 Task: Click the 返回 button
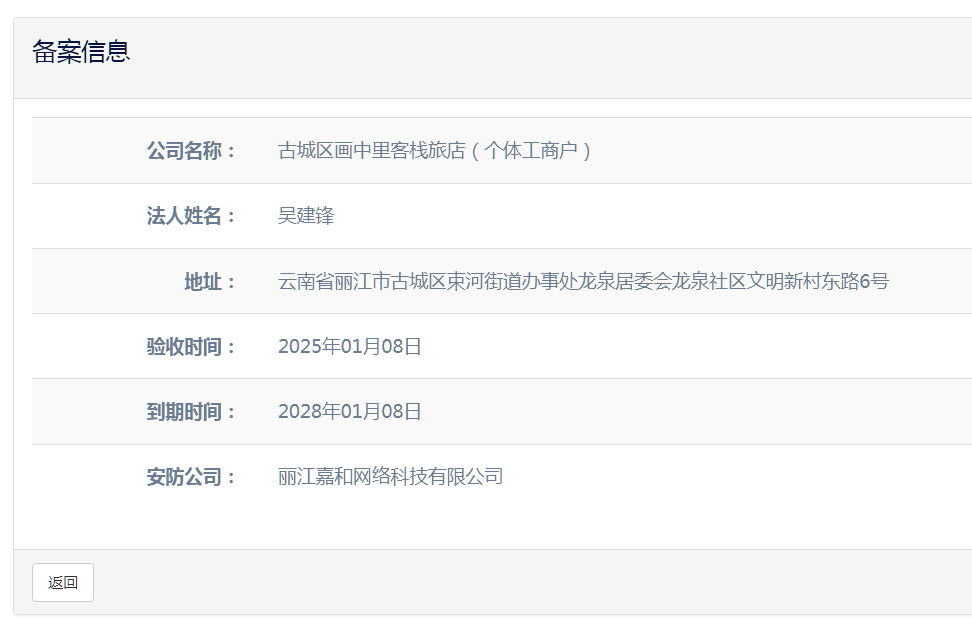62,583
